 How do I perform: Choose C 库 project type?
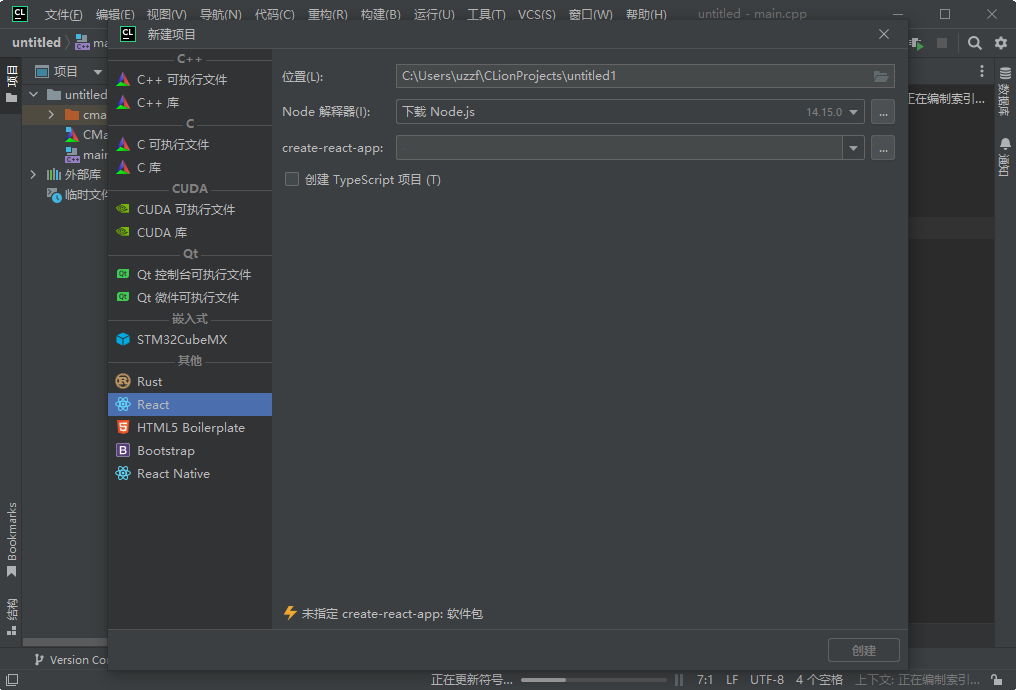[189, 167]
